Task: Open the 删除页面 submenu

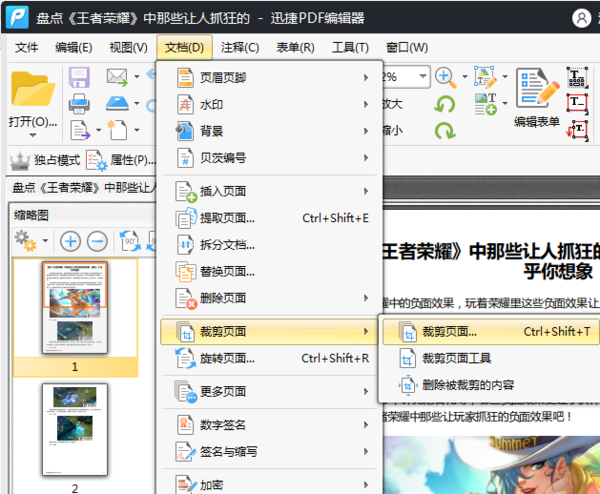Action: tap(269, 298)
